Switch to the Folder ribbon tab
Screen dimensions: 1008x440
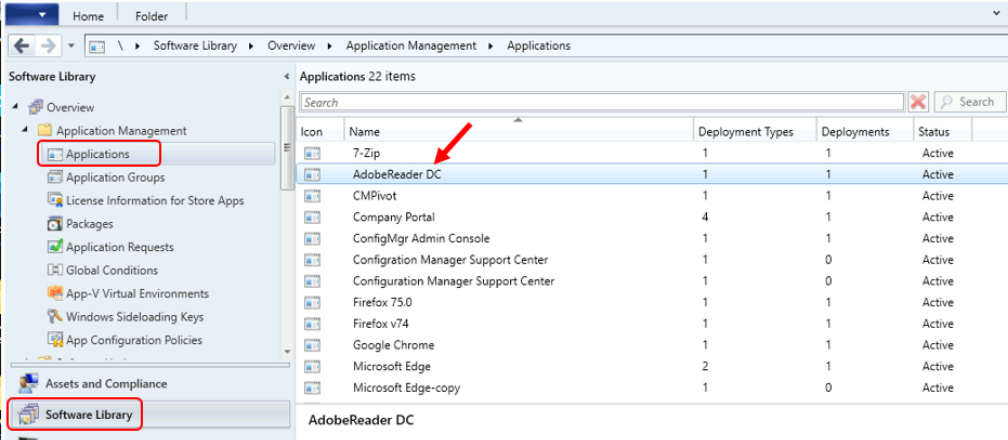(152, 17)
